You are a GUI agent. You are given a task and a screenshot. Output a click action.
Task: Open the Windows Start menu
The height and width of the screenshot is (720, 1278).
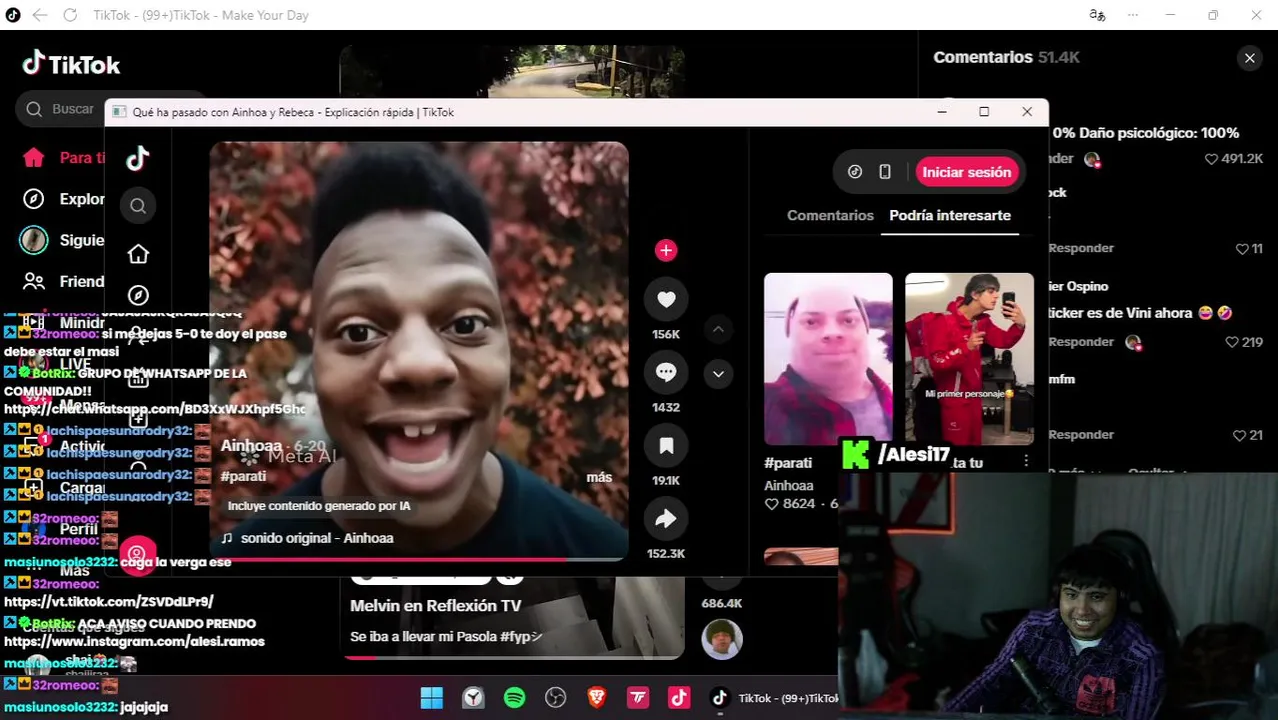(432, 698)
